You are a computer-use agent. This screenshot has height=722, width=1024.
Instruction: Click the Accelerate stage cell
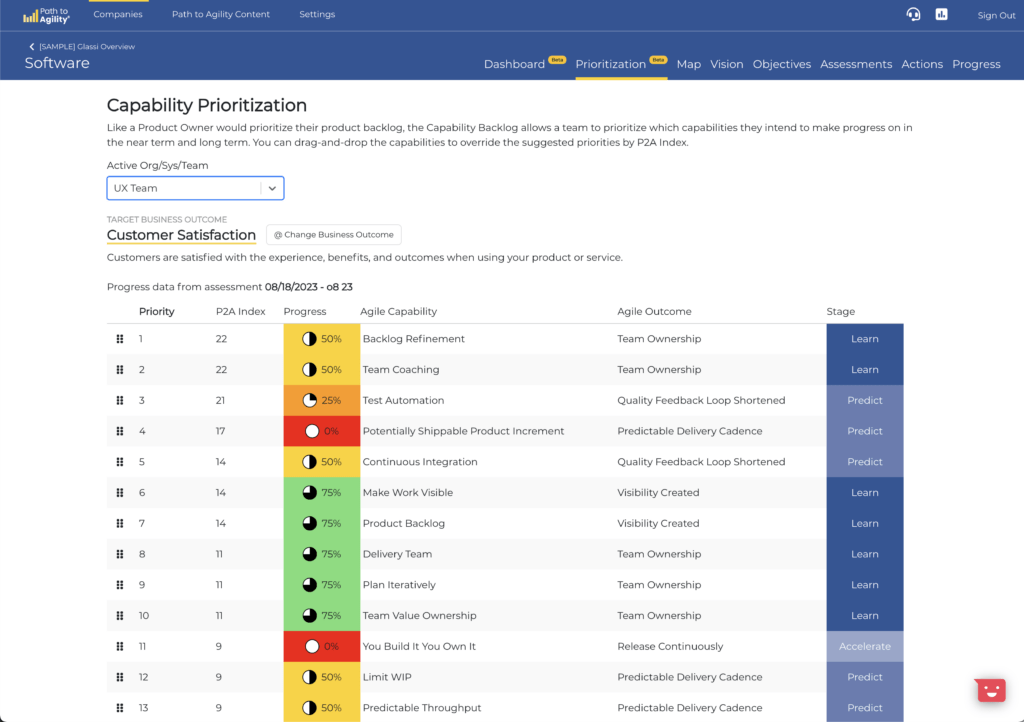(x=865, y=646)
